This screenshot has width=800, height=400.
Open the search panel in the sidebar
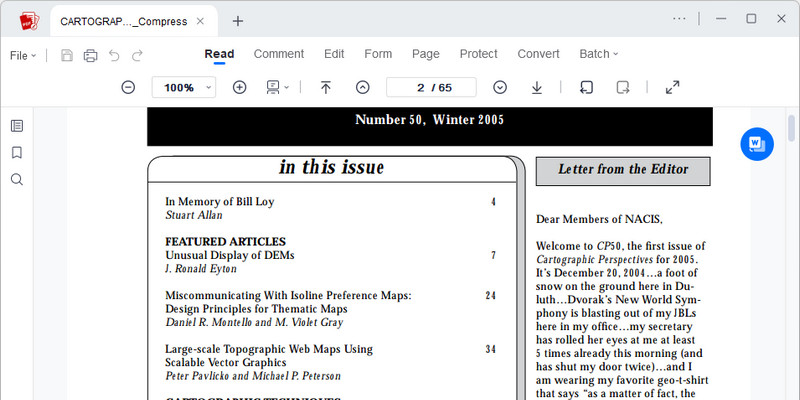(17, 180)
